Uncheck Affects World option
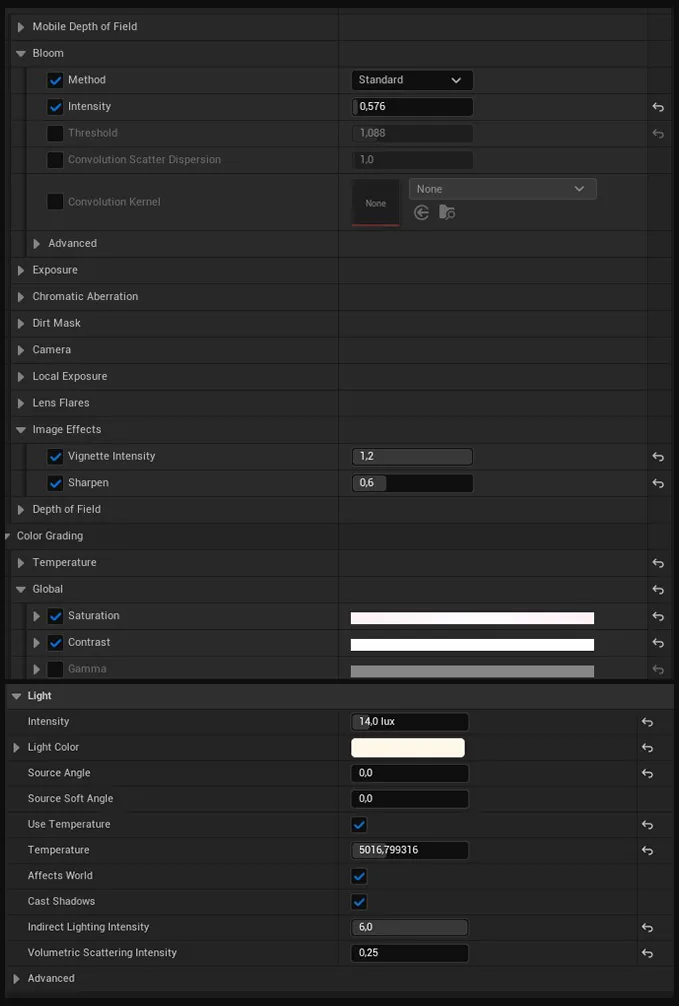 click(359, 876)
